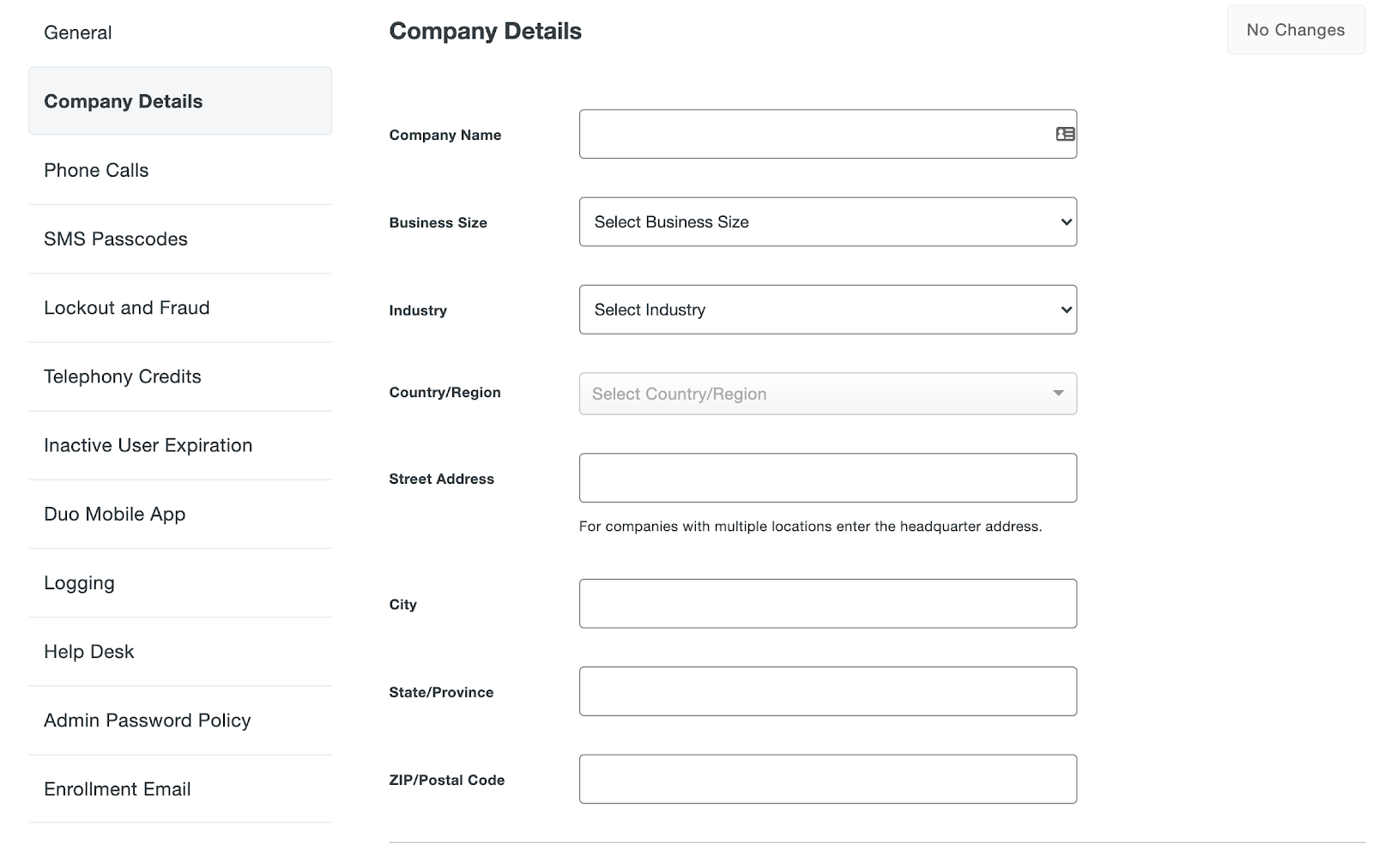Viewport: 1373px width, 868px height.
Task: Open the Help Desk section
Action: [x=88, y=651]
